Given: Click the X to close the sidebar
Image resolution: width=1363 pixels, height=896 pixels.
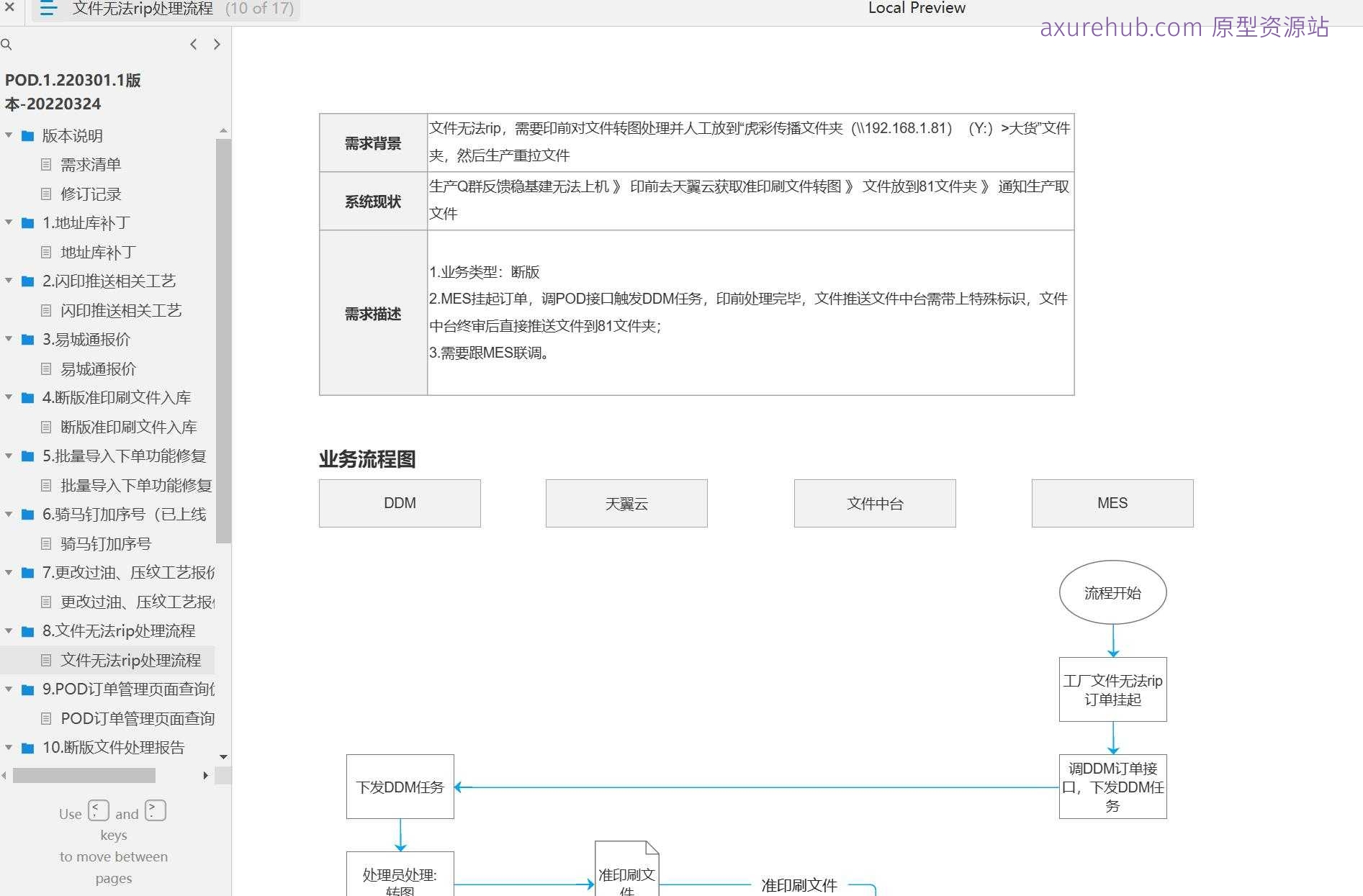Looking at the screenshot, I should pos(9,9).
